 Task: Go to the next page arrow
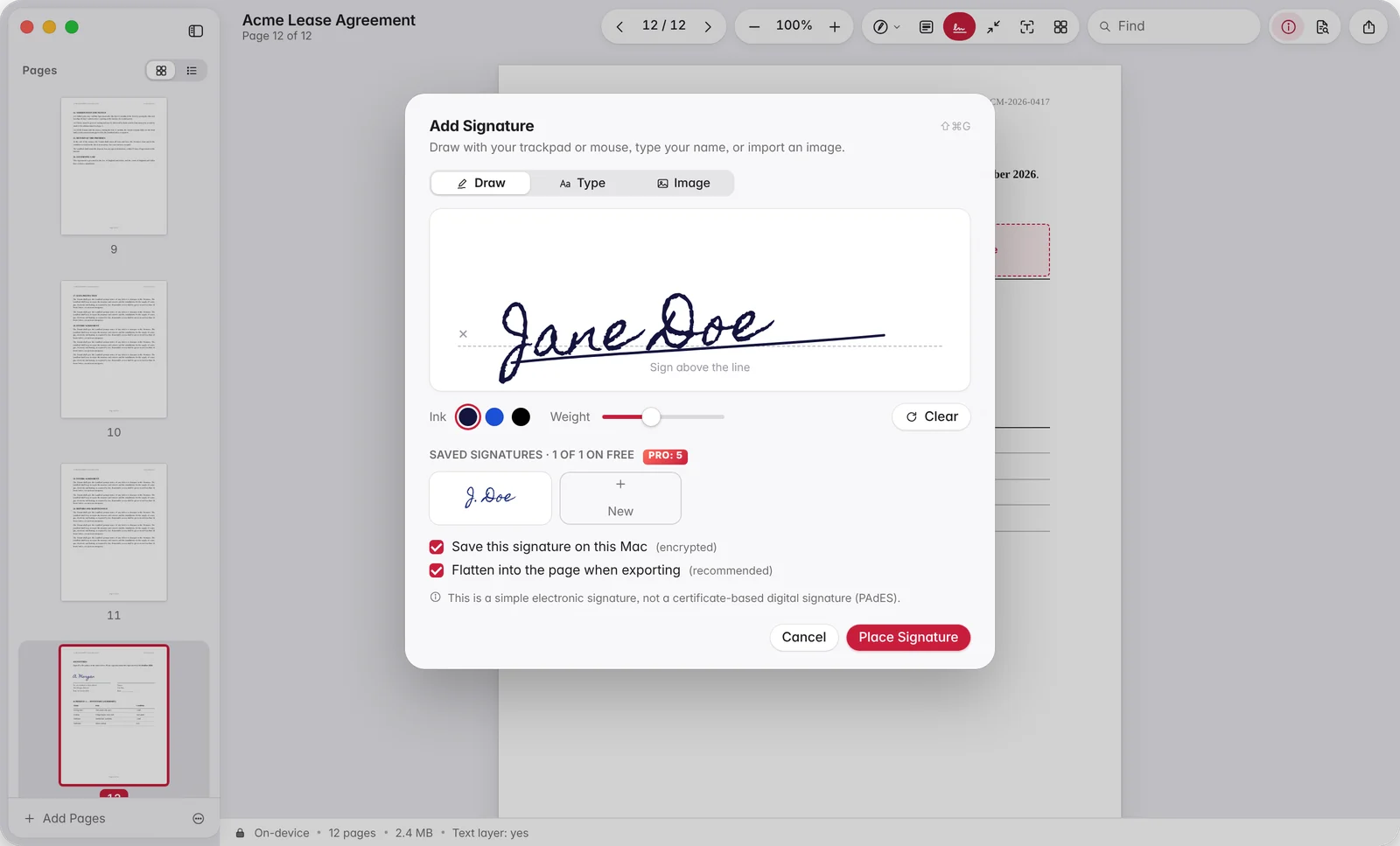708,27
